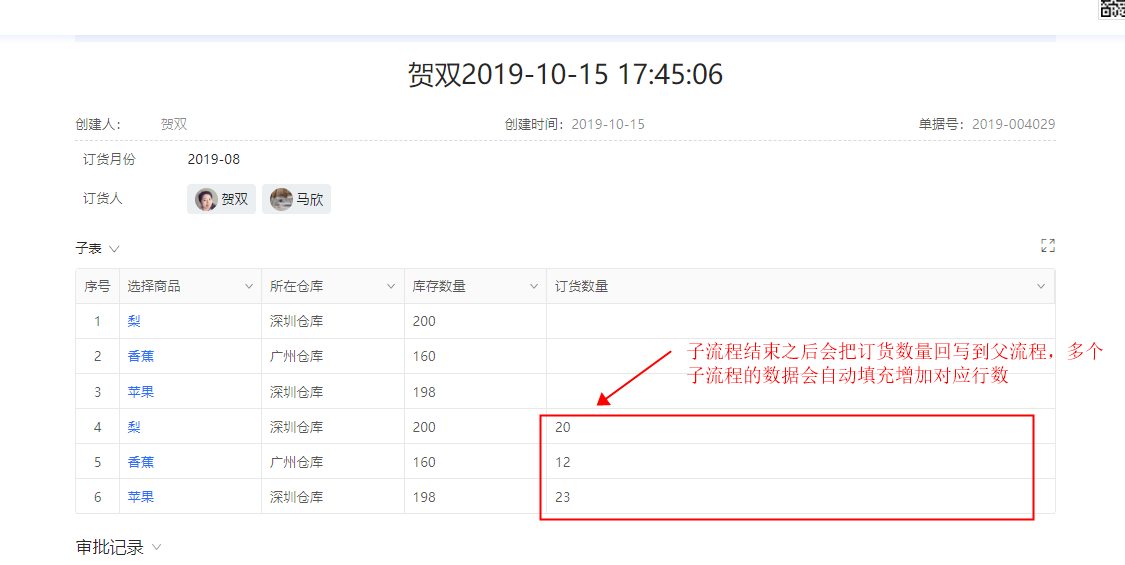Image resolution: width=1125 pixels, height=565 pixels.
Task: Open the 选择商品 column dropdown arrow
Action: [249, 286]
